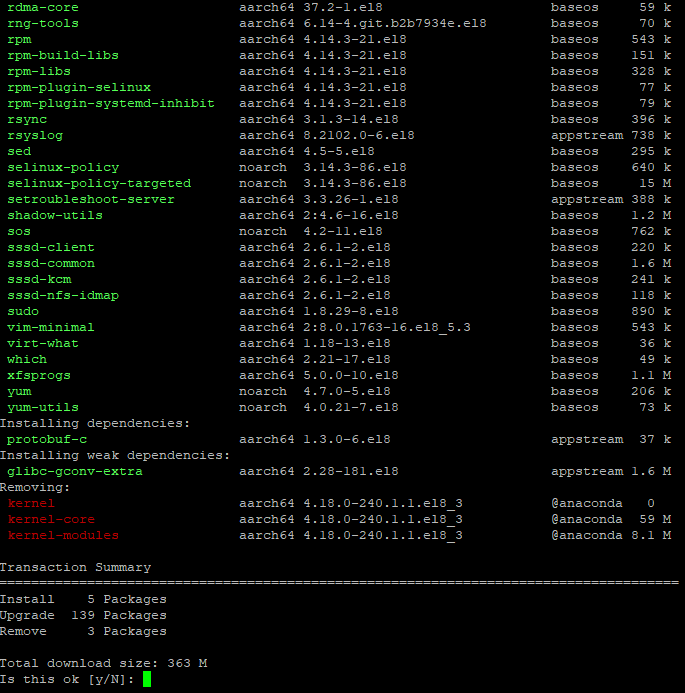Image resolution: width=685 pixels, height=693 pixels.
Task: Click the Installing weak dependencies: heading
Action: click(115, 455)
